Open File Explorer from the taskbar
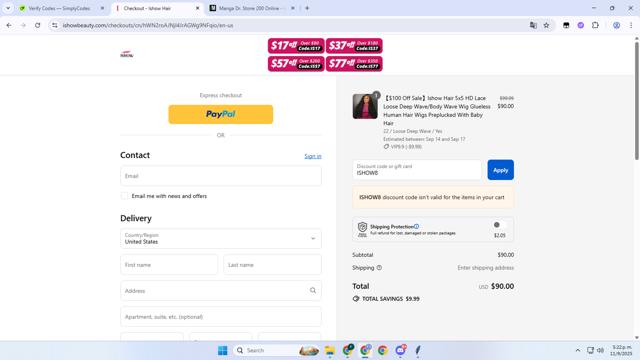The width and height of the screenshot is (640, 360). (x=330, y=350)
